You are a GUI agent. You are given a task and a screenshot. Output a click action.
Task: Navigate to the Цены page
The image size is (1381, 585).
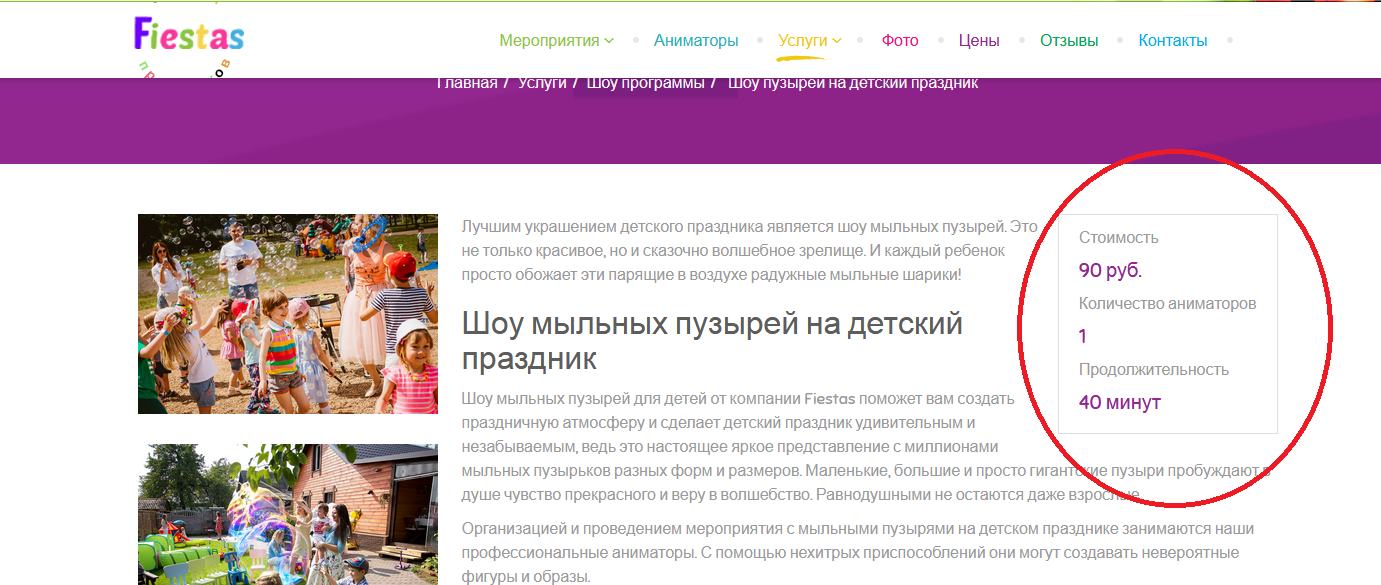[x=979, y=41]
